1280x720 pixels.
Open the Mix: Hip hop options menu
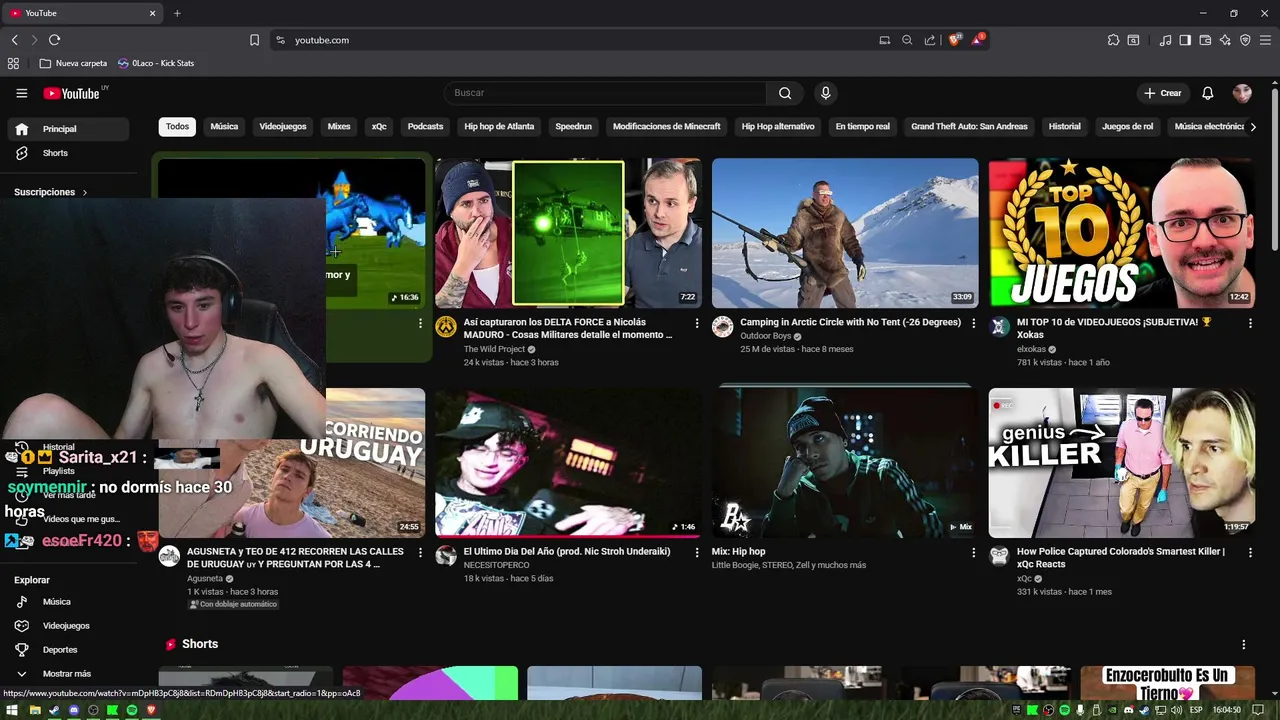pos(974,552)
